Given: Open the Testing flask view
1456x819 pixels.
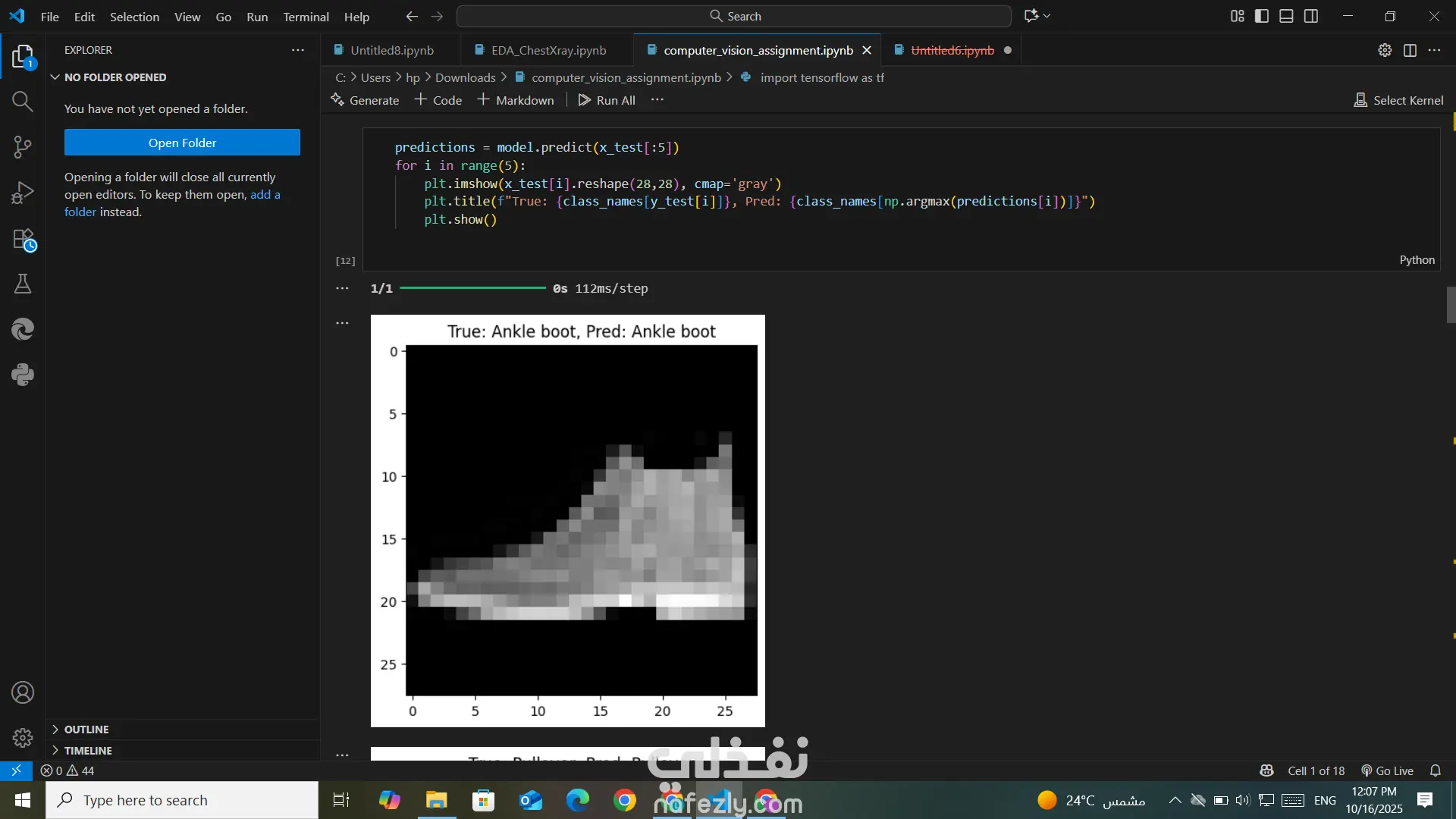Looking at the screenshot, I should coord(23,284).
